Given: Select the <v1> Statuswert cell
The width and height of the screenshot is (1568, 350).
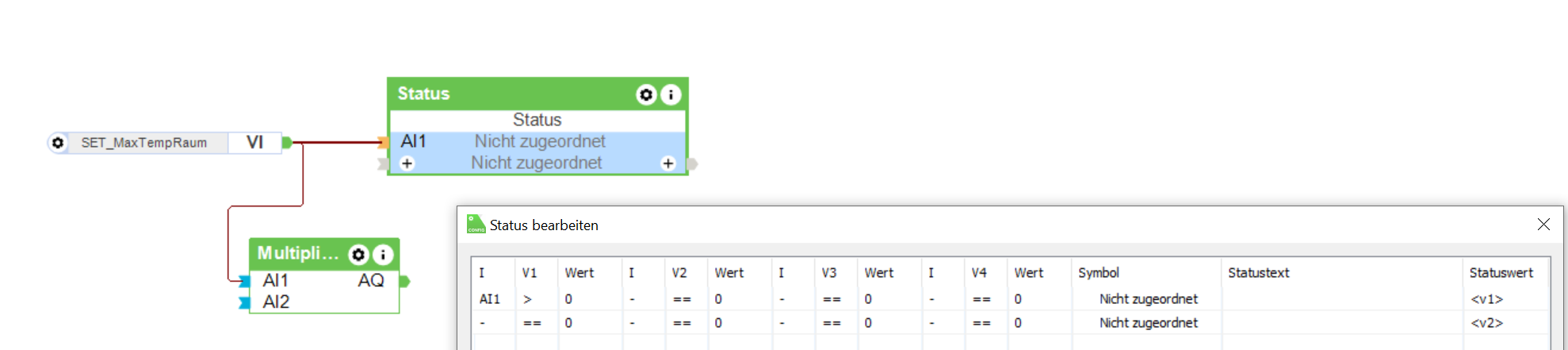Looking at the screenshot, I should (1486, 299).
